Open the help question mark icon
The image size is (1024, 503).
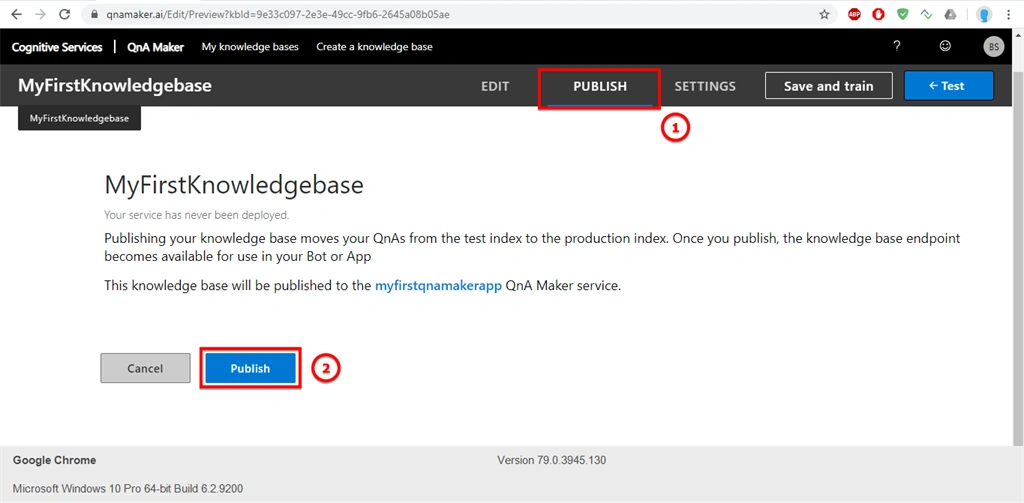point(897,46)
